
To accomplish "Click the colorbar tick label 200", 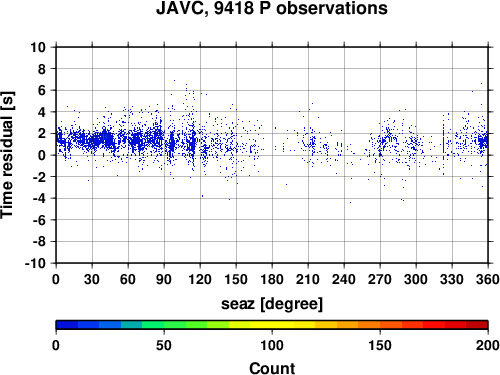I will [488, 345].
